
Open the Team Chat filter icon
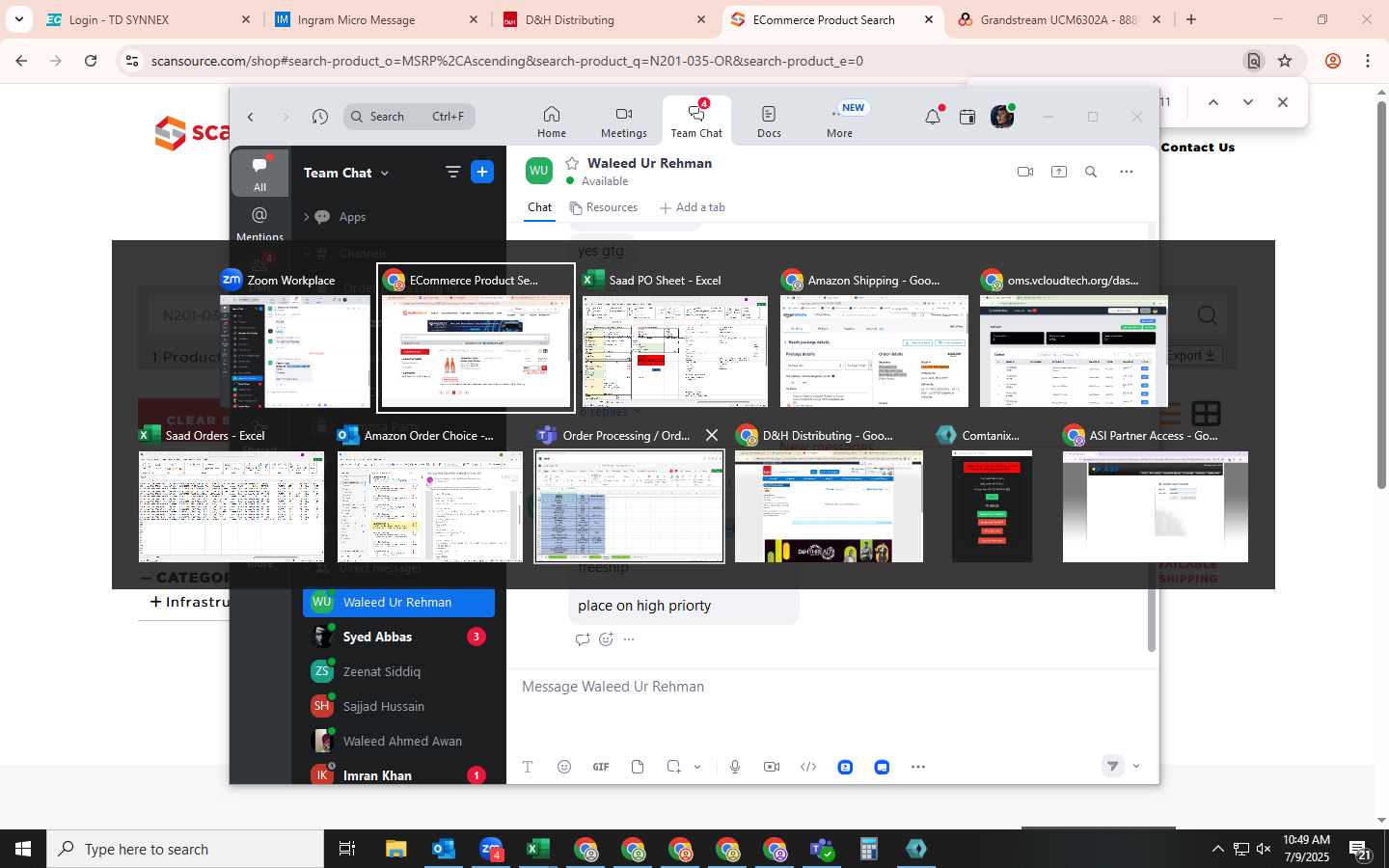coord(452,172)
